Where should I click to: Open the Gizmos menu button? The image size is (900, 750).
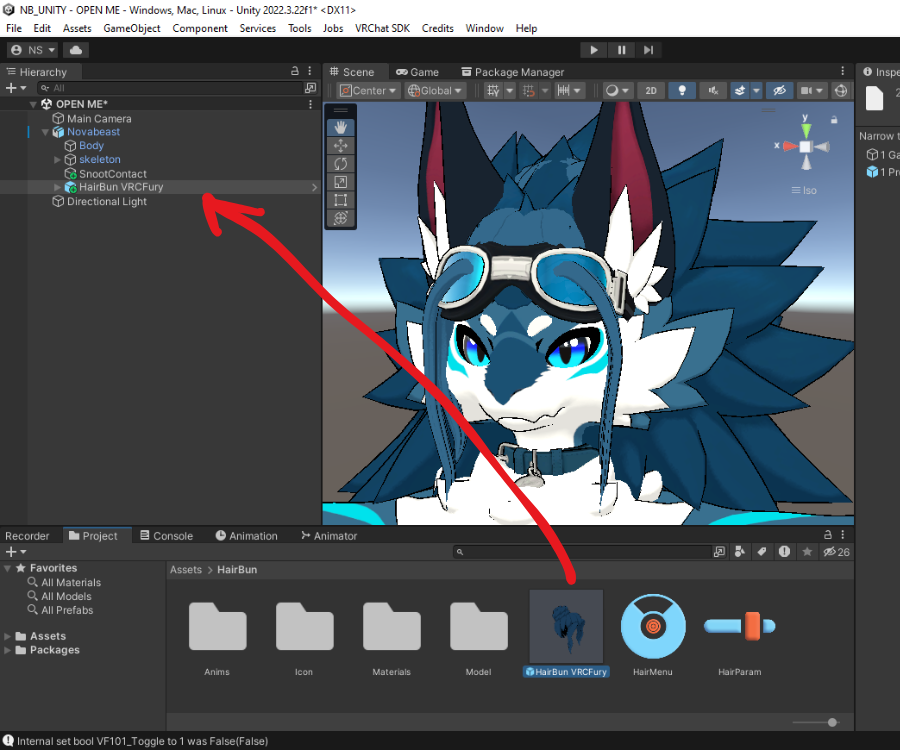(x=841, y=91)
